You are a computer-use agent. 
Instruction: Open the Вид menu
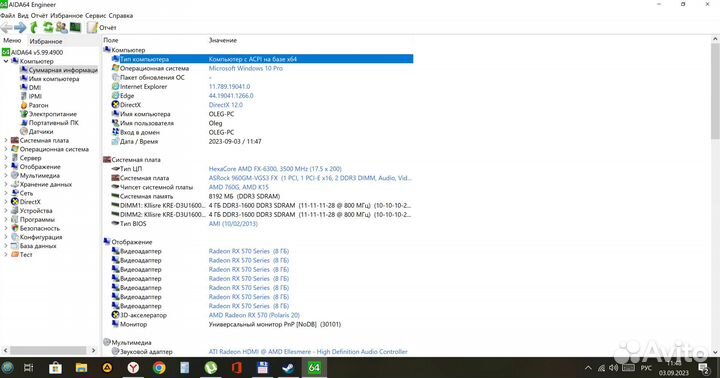click(23, 16)
